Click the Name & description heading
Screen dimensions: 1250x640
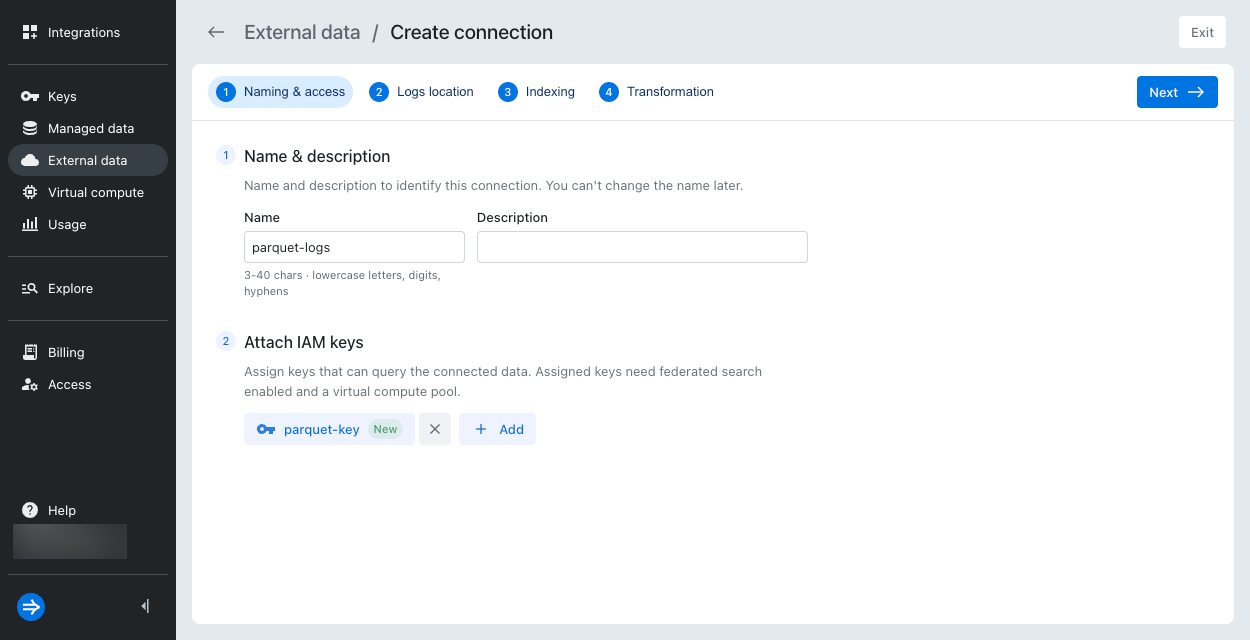click(317, 156)
